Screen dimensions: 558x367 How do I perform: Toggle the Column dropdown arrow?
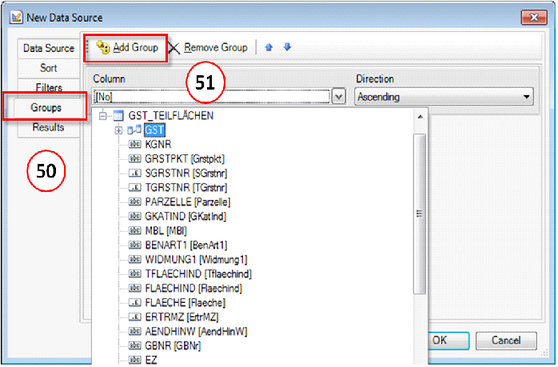pos(339,96)
